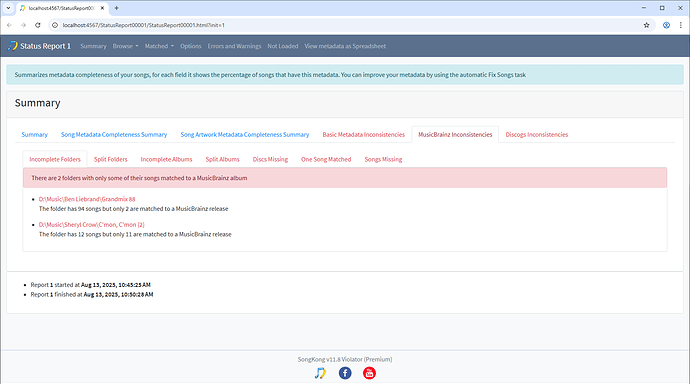Select the Split Albums sub-tab
690x384 pixels.
coord(222,159)
